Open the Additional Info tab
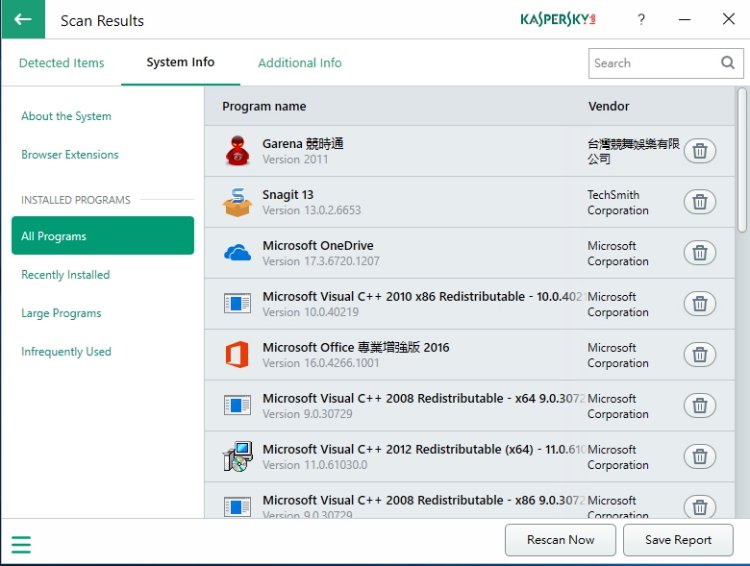This screenshot has height=566, width=750. 299,63
